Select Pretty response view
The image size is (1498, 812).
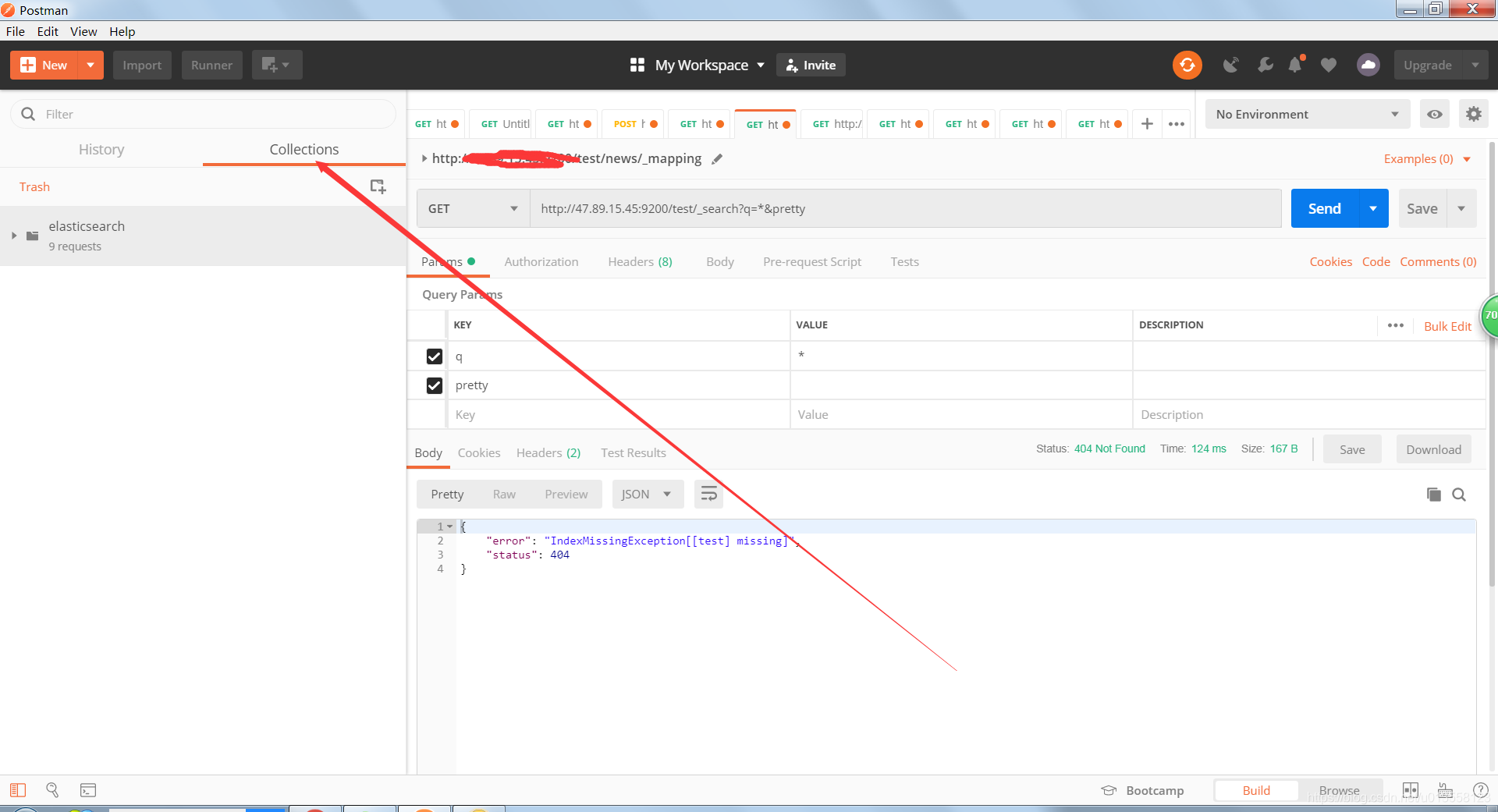(447, 494)
